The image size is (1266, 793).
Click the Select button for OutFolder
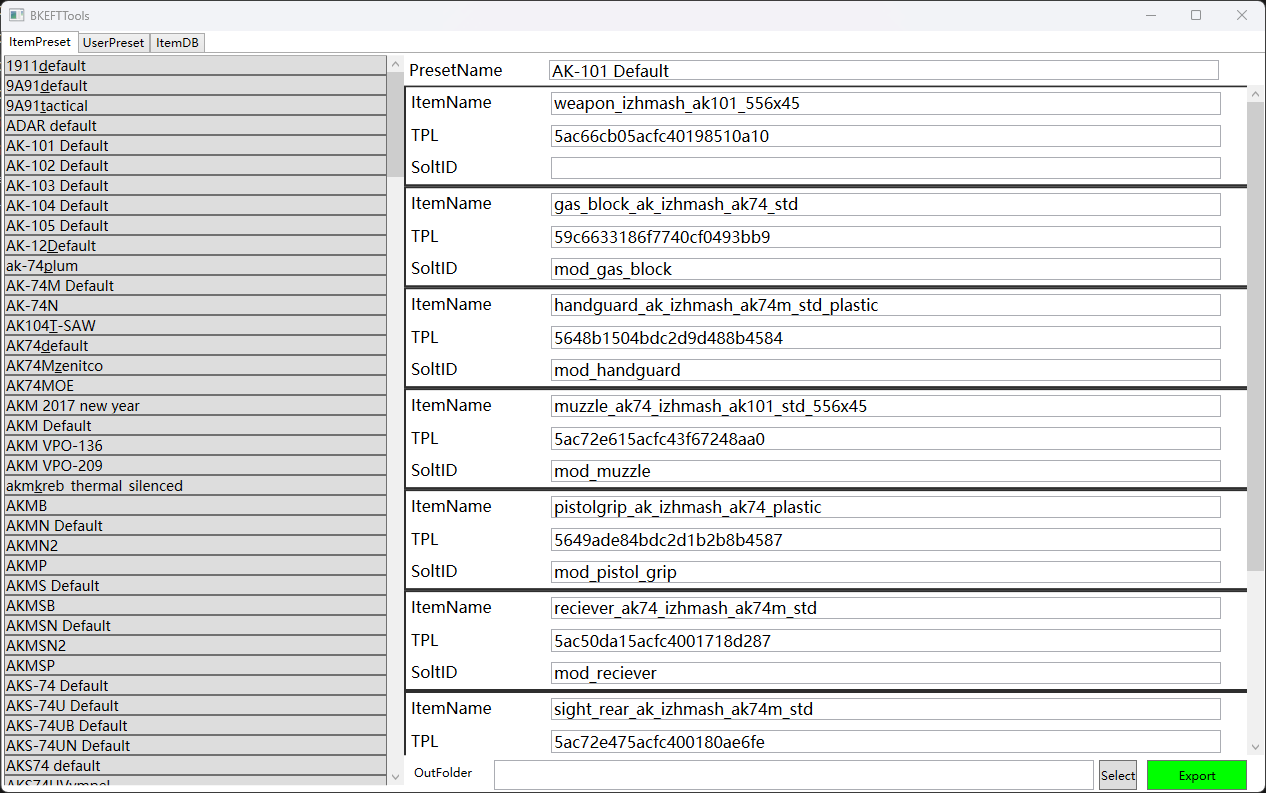point(1118,775)
